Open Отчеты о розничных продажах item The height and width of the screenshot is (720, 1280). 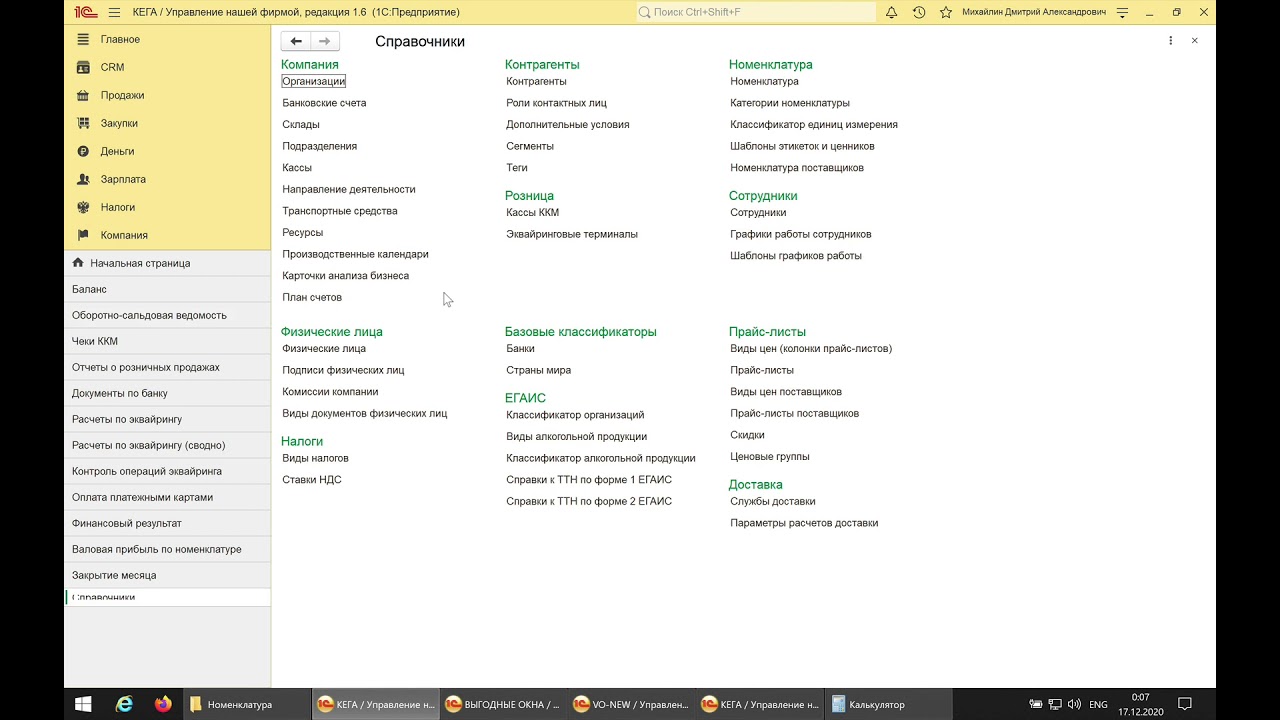pos(167,367)
